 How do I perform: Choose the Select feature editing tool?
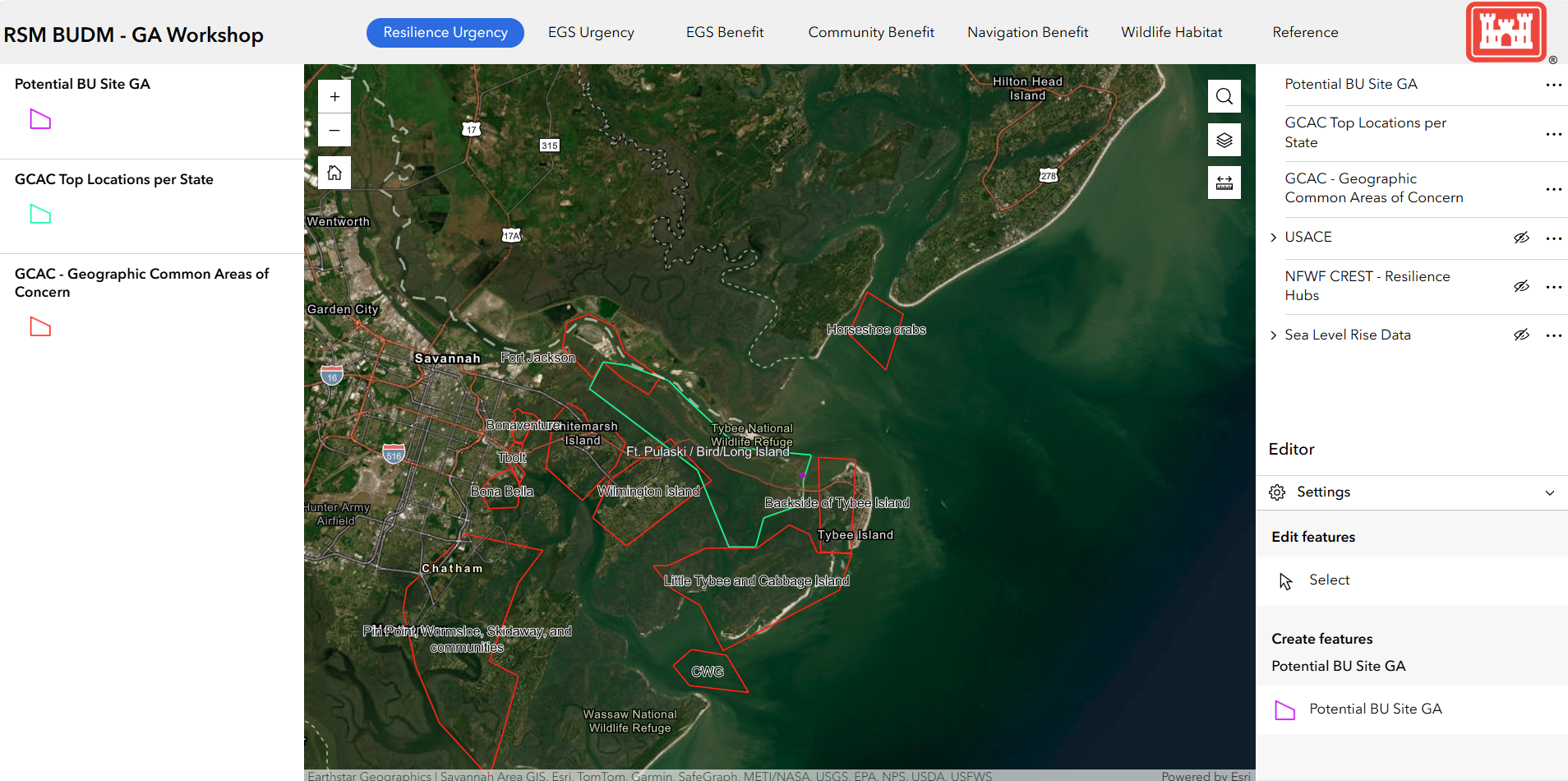1329,580
